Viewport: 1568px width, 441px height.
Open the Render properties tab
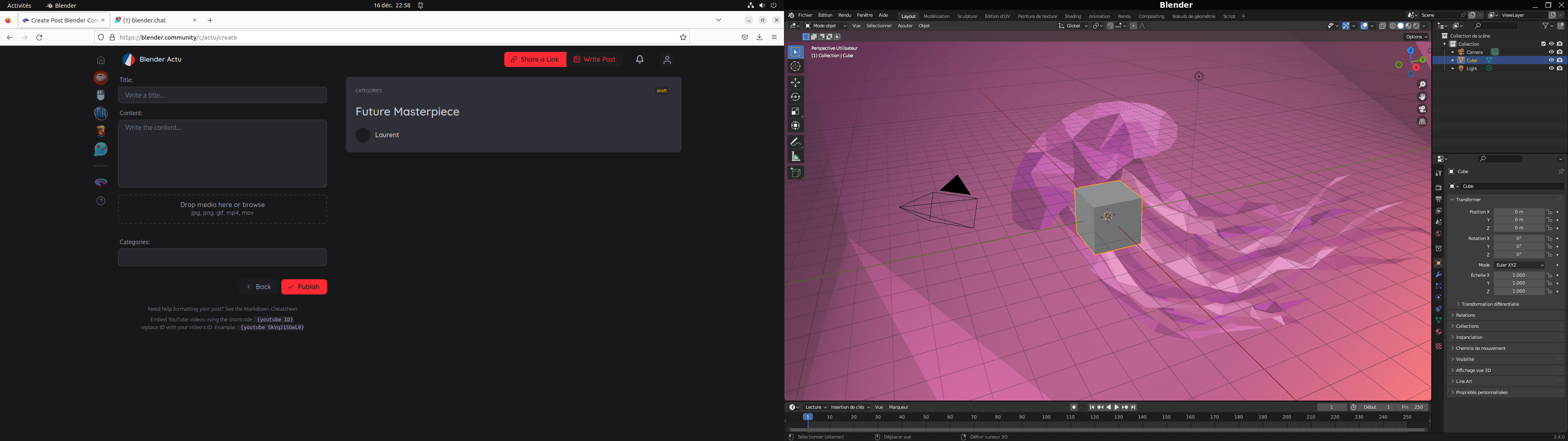point(1438,187)
